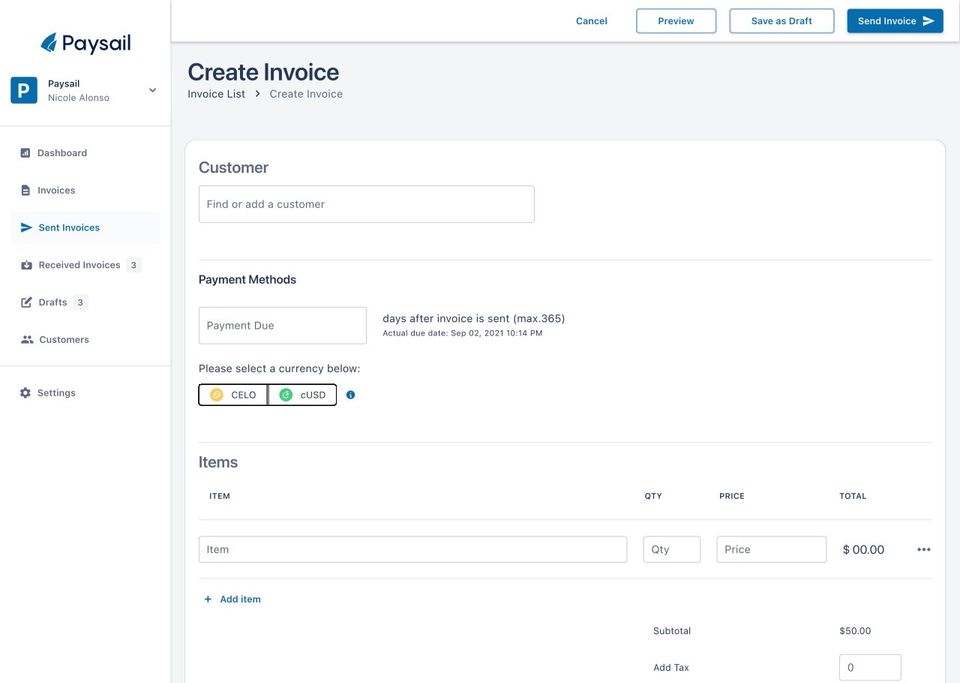Image resolution: width=960 pixels, height=683 pixels.
Task: Go back to Invoice List breadcrumb
Action: click(x=216, y=94)
